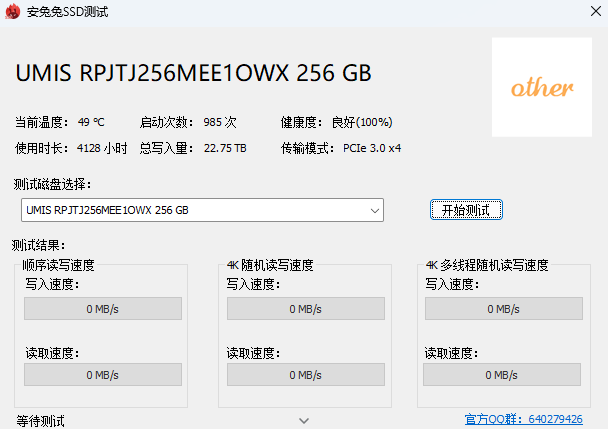Click 4K random write speed bar

click(306, 309)
